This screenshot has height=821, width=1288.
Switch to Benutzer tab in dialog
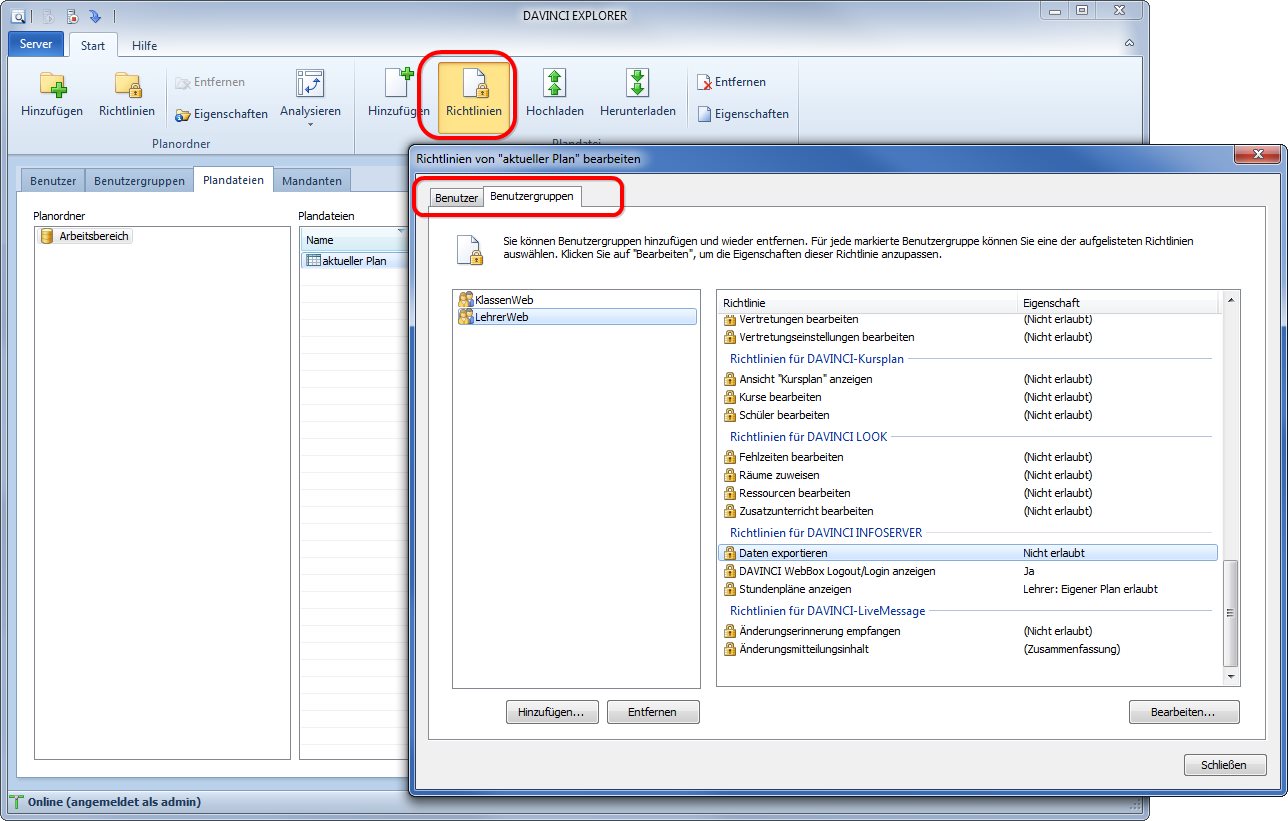456,198
